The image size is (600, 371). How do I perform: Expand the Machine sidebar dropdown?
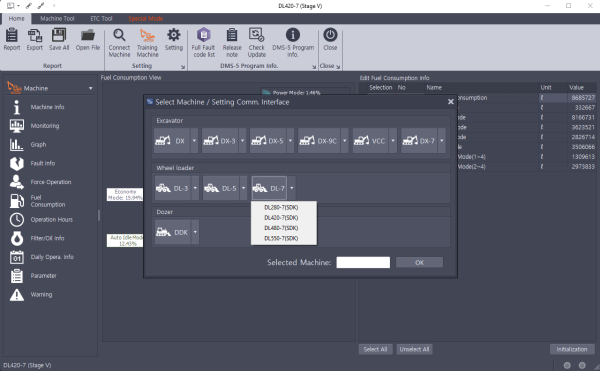pos(91,88)
